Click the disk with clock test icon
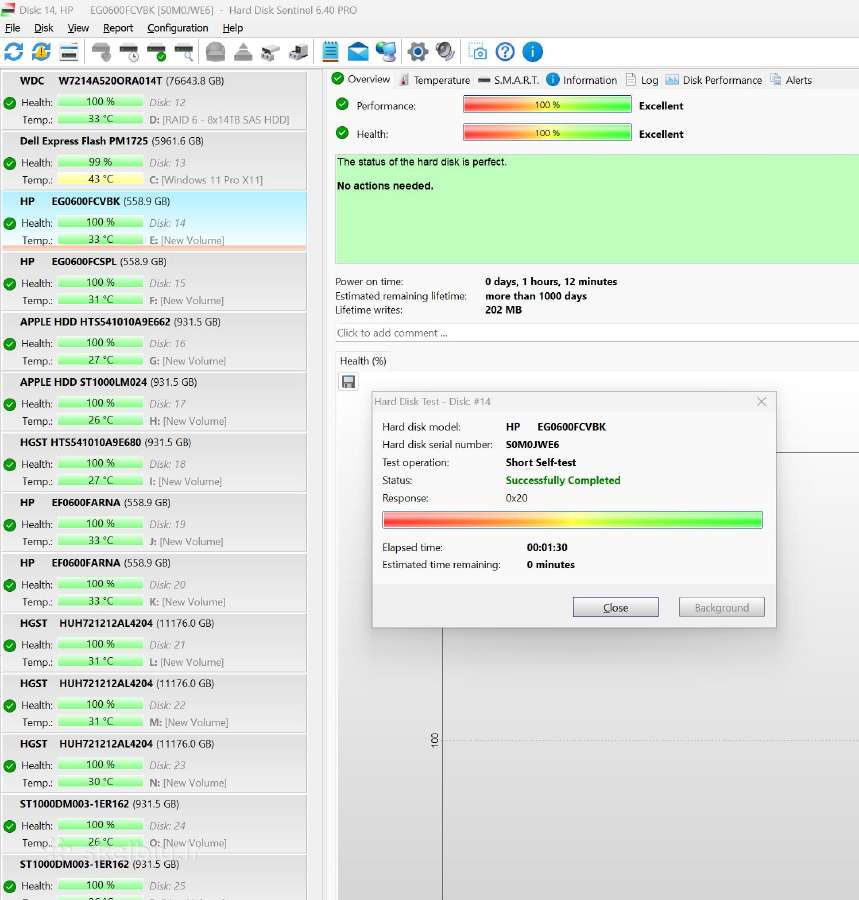 point(129,52)
